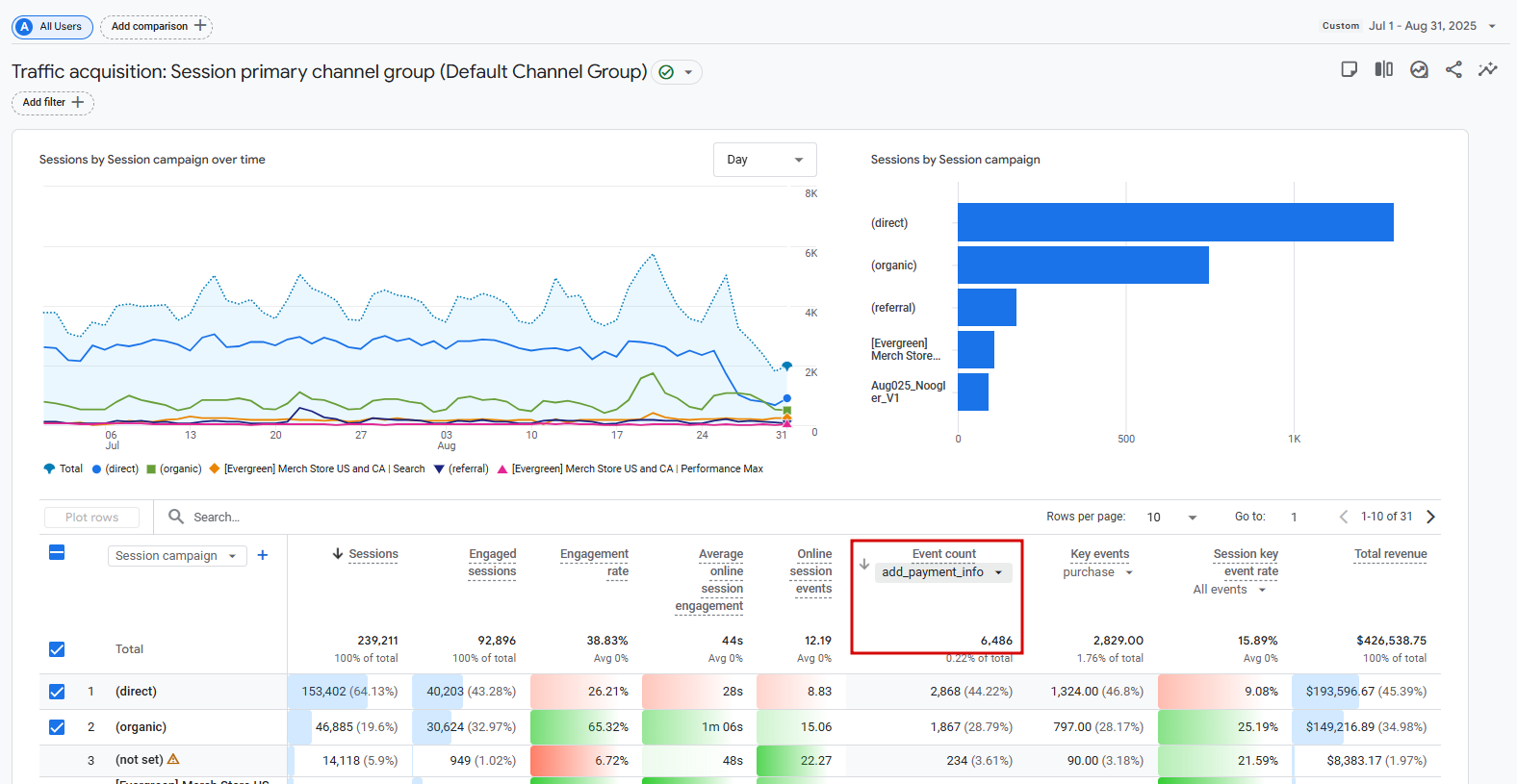
Task: Expand the Rows per page dropdown
Action: tap(1171, 518)
